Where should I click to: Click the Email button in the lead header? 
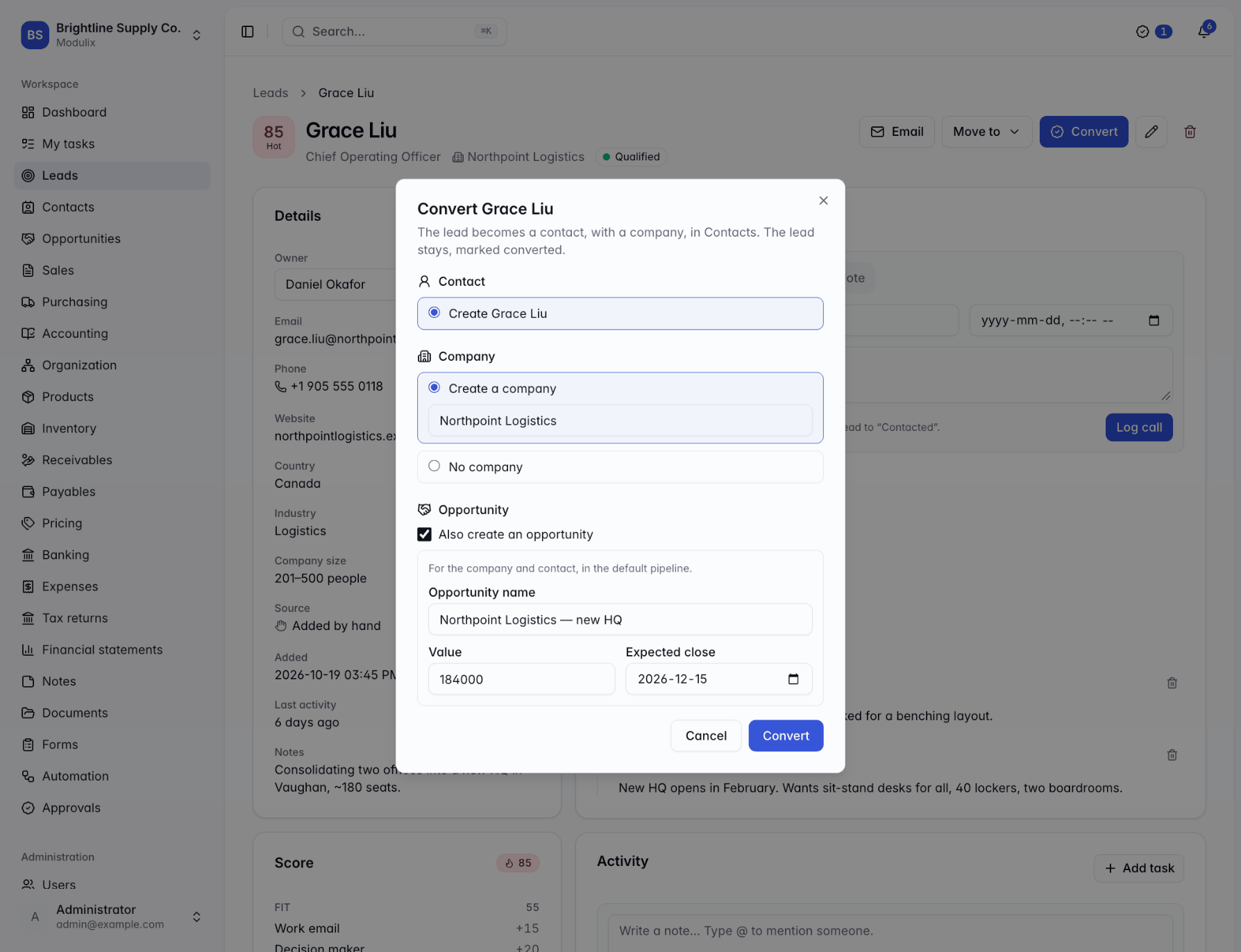pos(897,132)
